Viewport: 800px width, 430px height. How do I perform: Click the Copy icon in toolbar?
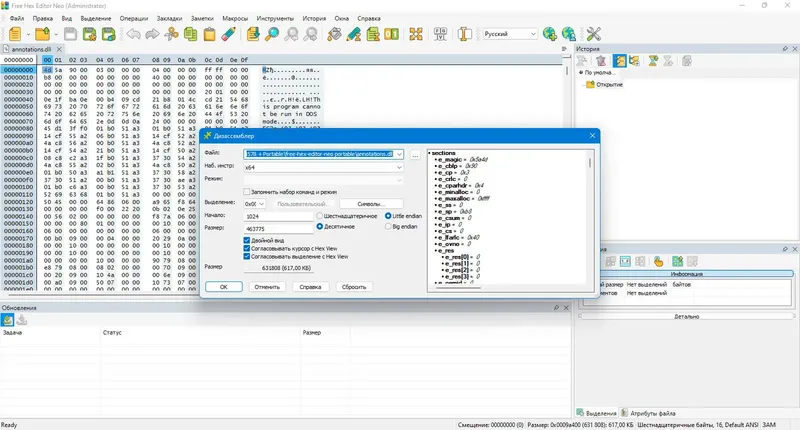point(190,34)
